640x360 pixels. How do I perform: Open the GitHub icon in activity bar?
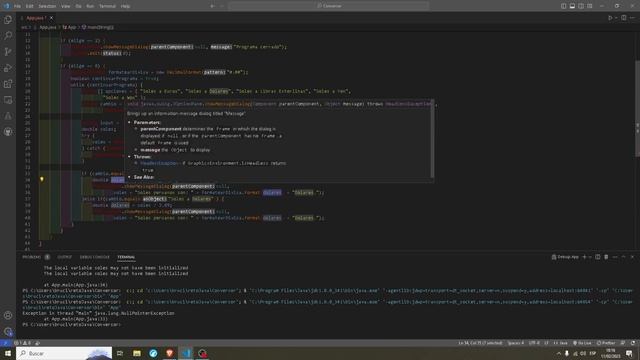[x=8, y=132]
